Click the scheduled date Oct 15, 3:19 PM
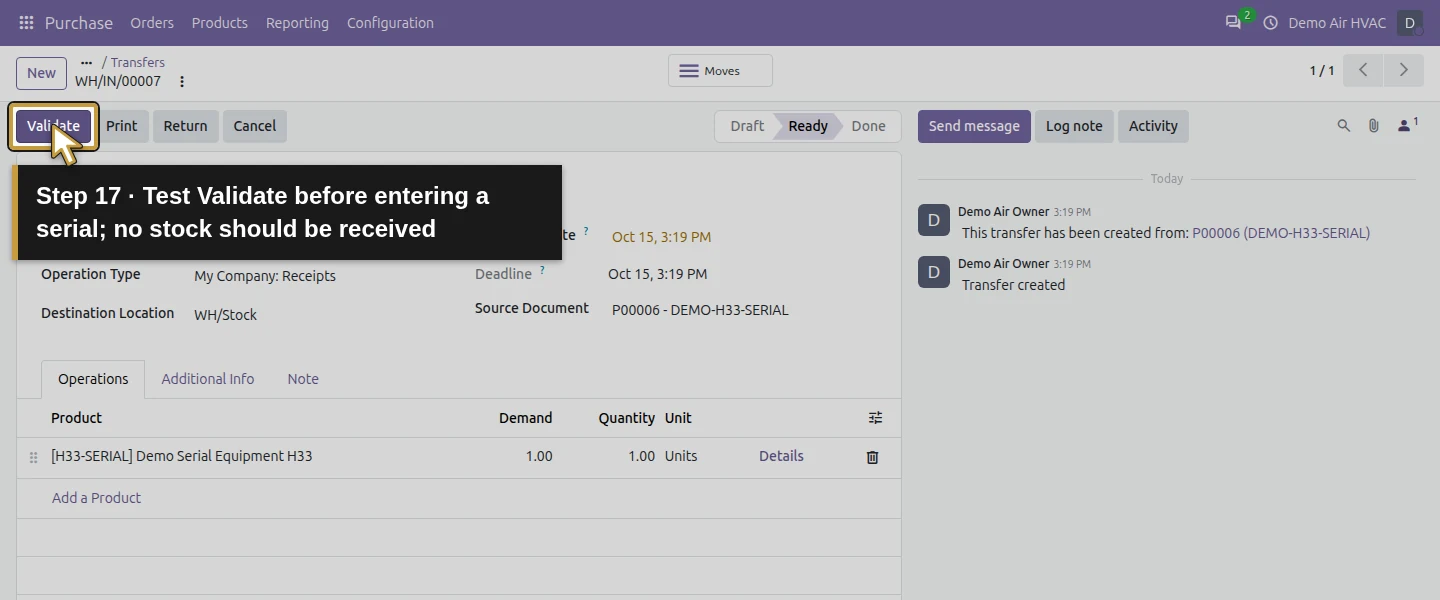Screen dimensions: 1440x600 [661, 237]
